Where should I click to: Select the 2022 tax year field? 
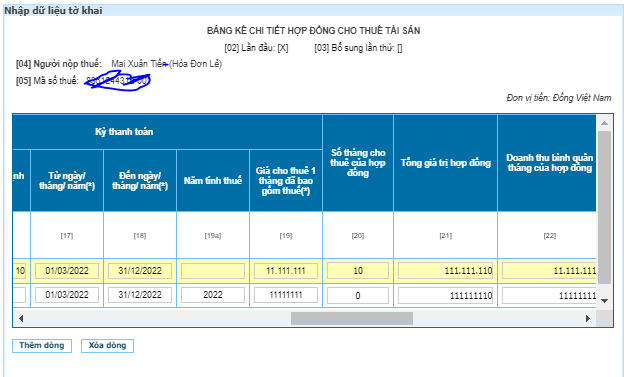tap(213, 295)
